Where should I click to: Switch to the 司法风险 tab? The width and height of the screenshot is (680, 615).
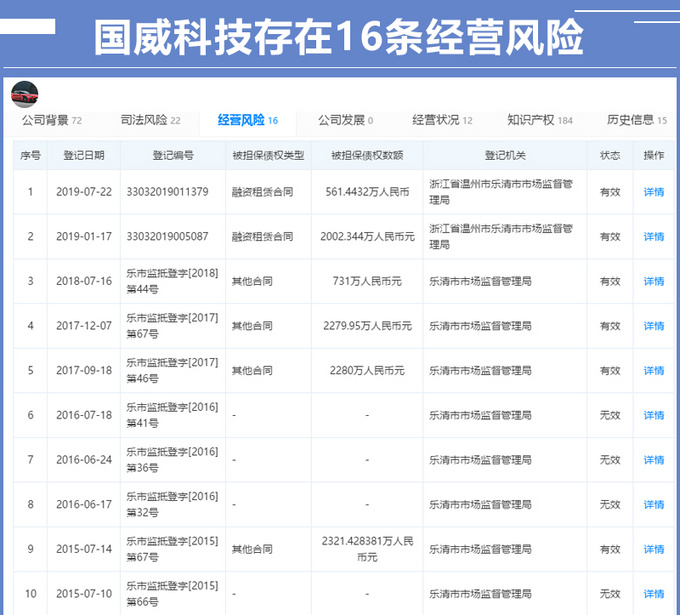point(144,120)
